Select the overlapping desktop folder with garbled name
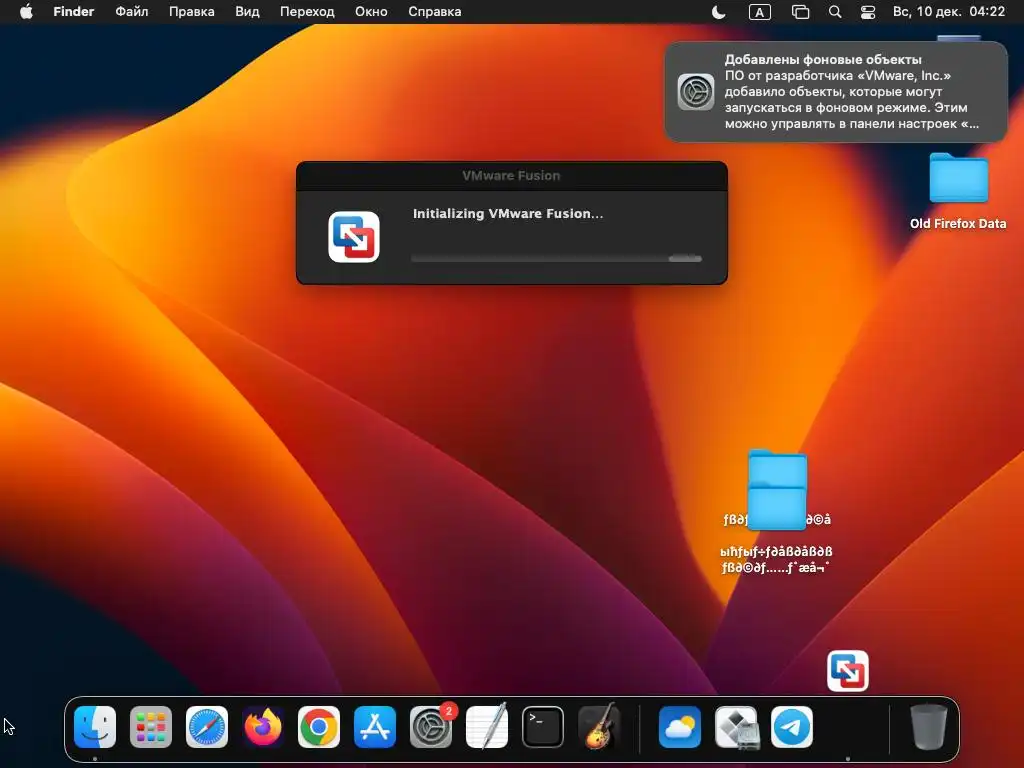 (x=777, y=490)
